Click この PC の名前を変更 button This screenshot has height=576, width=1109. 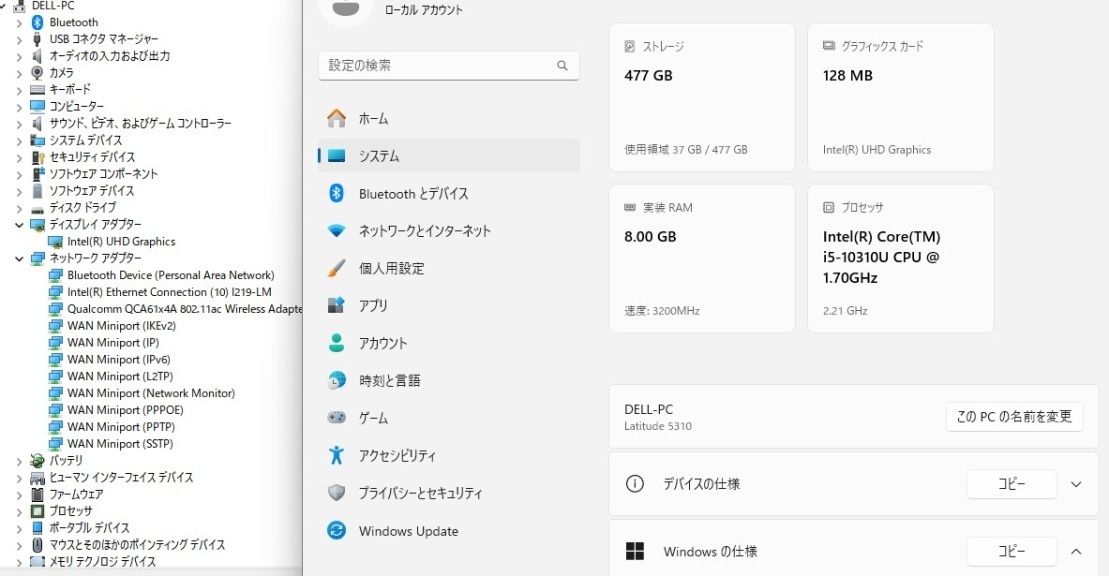pos(1014,417)
